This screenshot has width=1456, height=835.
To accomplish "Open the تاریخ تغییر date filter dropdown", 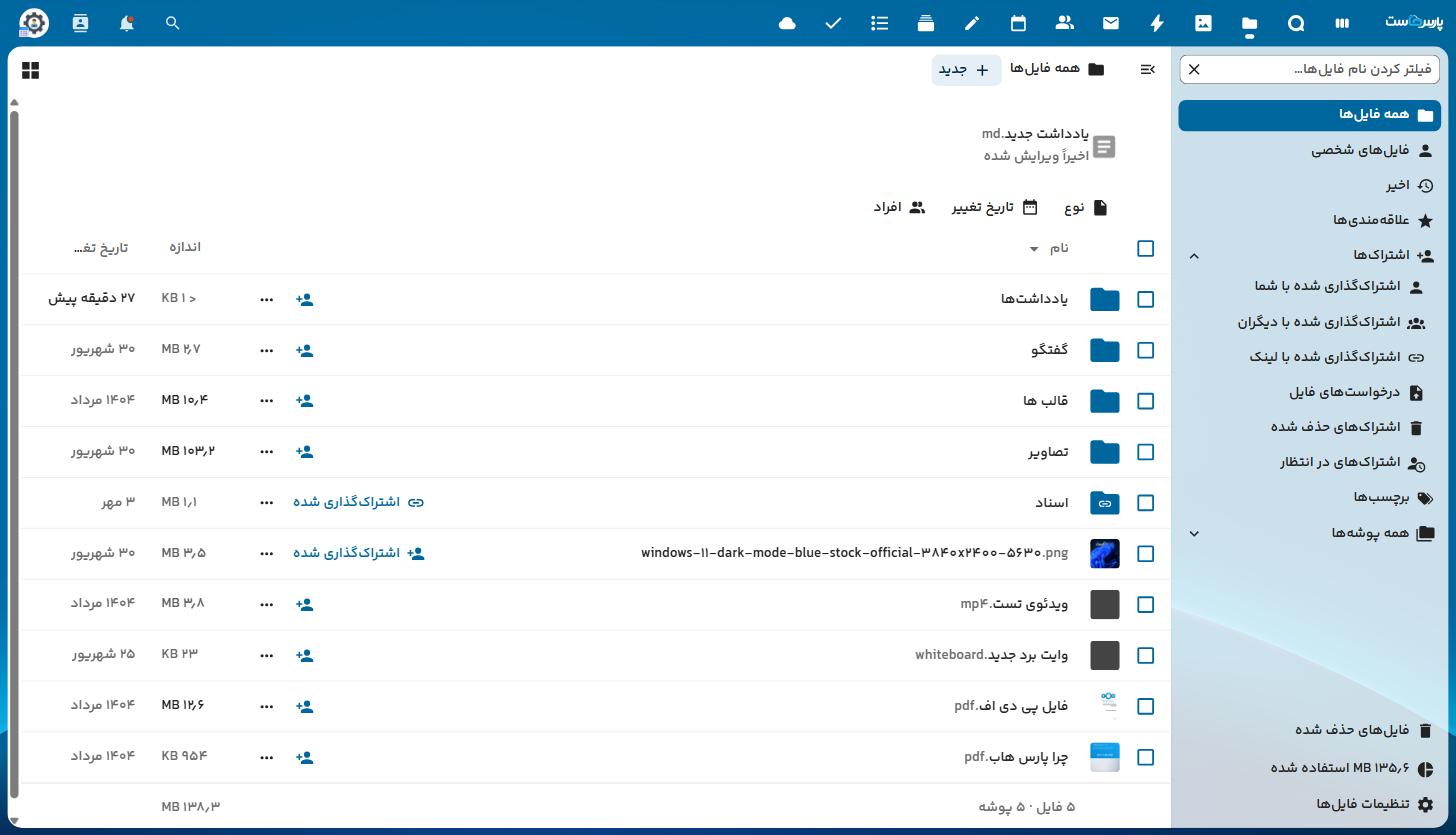I will tap(995, 207).
